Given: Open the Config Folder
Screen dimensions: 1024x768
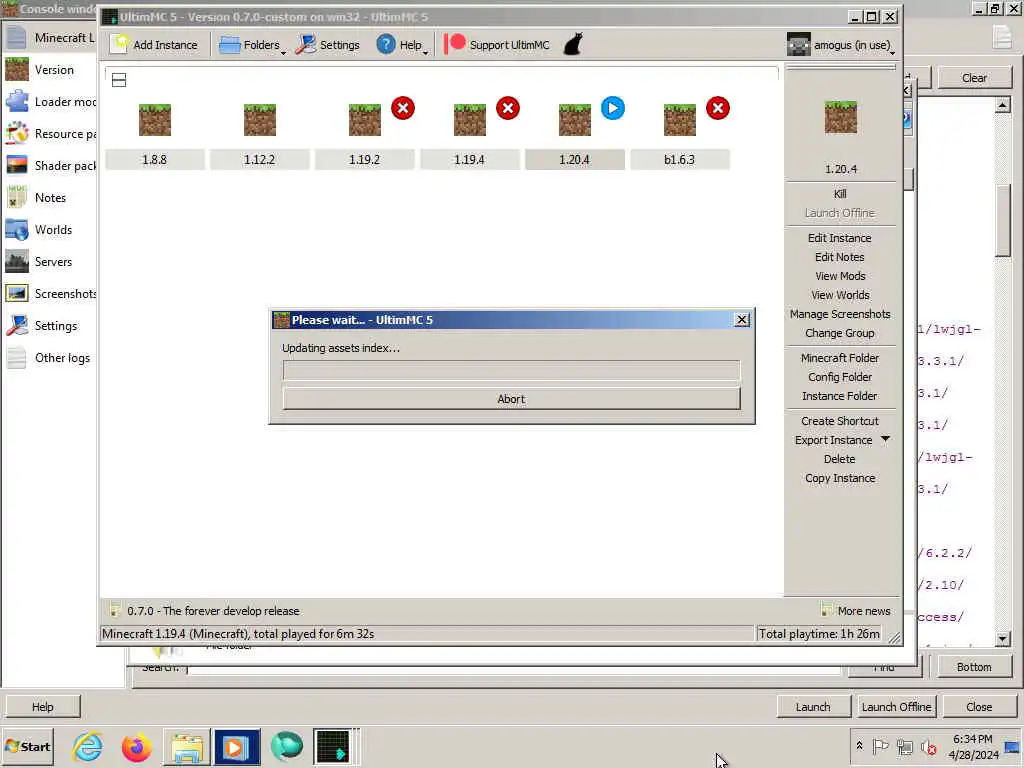Looking at the screenshot, I should (840, 377).
